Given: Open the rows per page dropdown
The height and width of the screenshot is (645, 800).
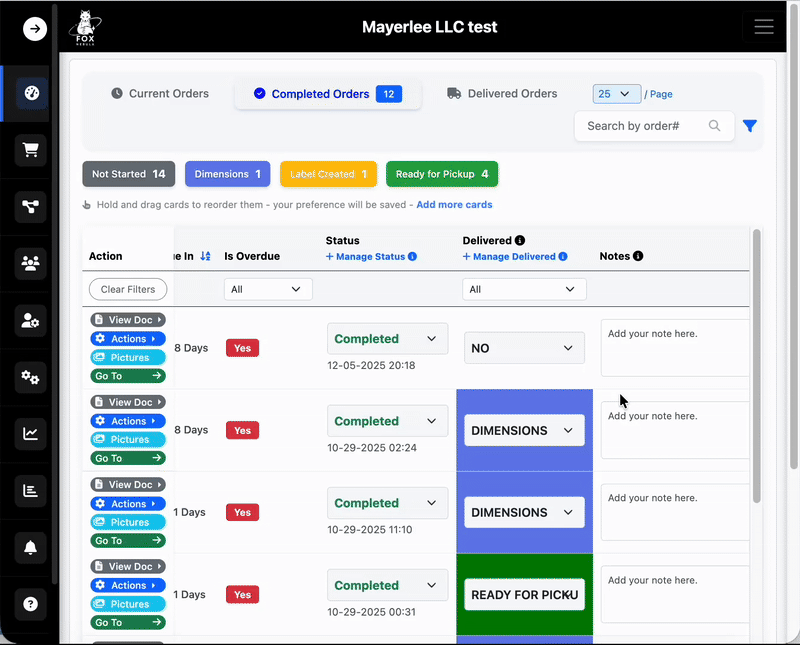Looking at the screenshot, I should (616, 94).
